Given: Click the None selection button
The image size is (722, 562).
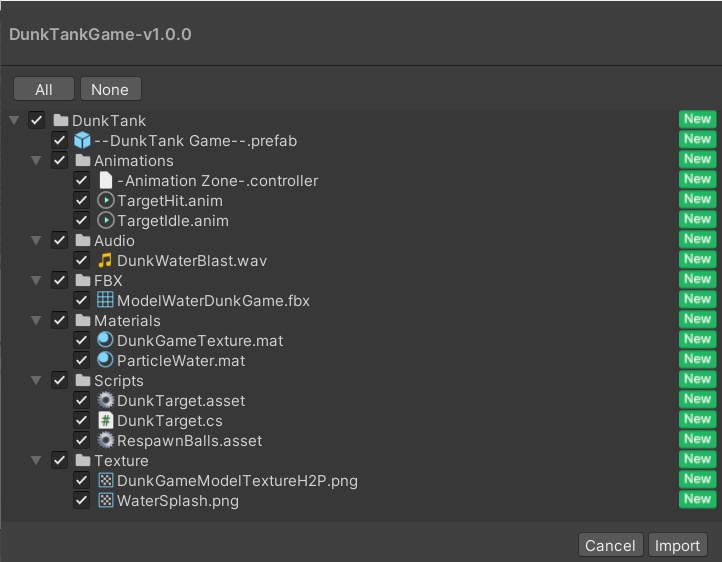Looking at the screenshot, I should [x=111, y=89].
